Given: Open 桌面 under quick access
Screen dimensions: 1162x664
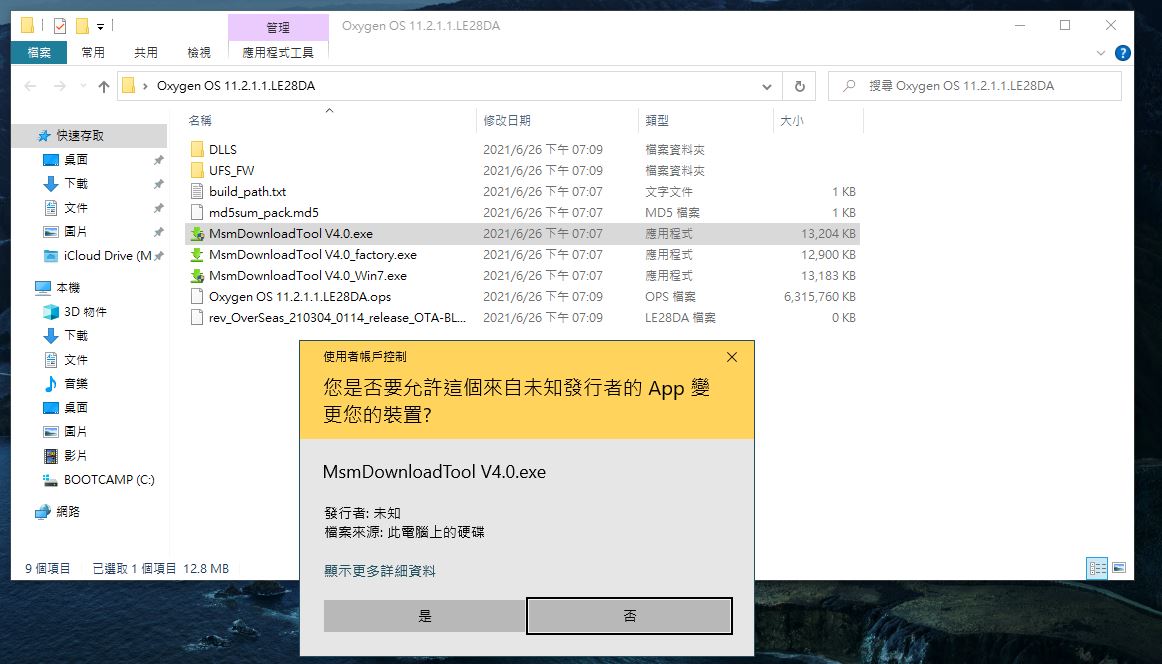Looking at the screenshot, I should click(67, 159).
